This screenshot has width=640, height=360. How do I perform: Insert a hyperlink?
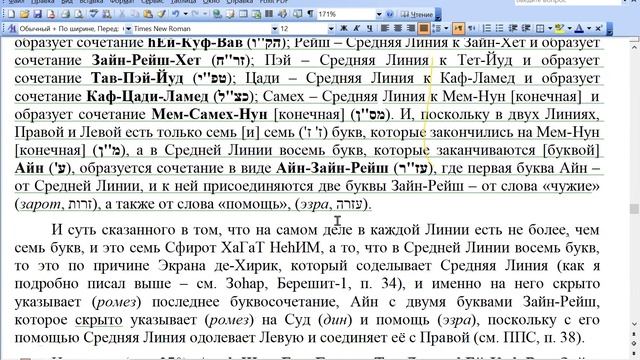tap(217, 14)
